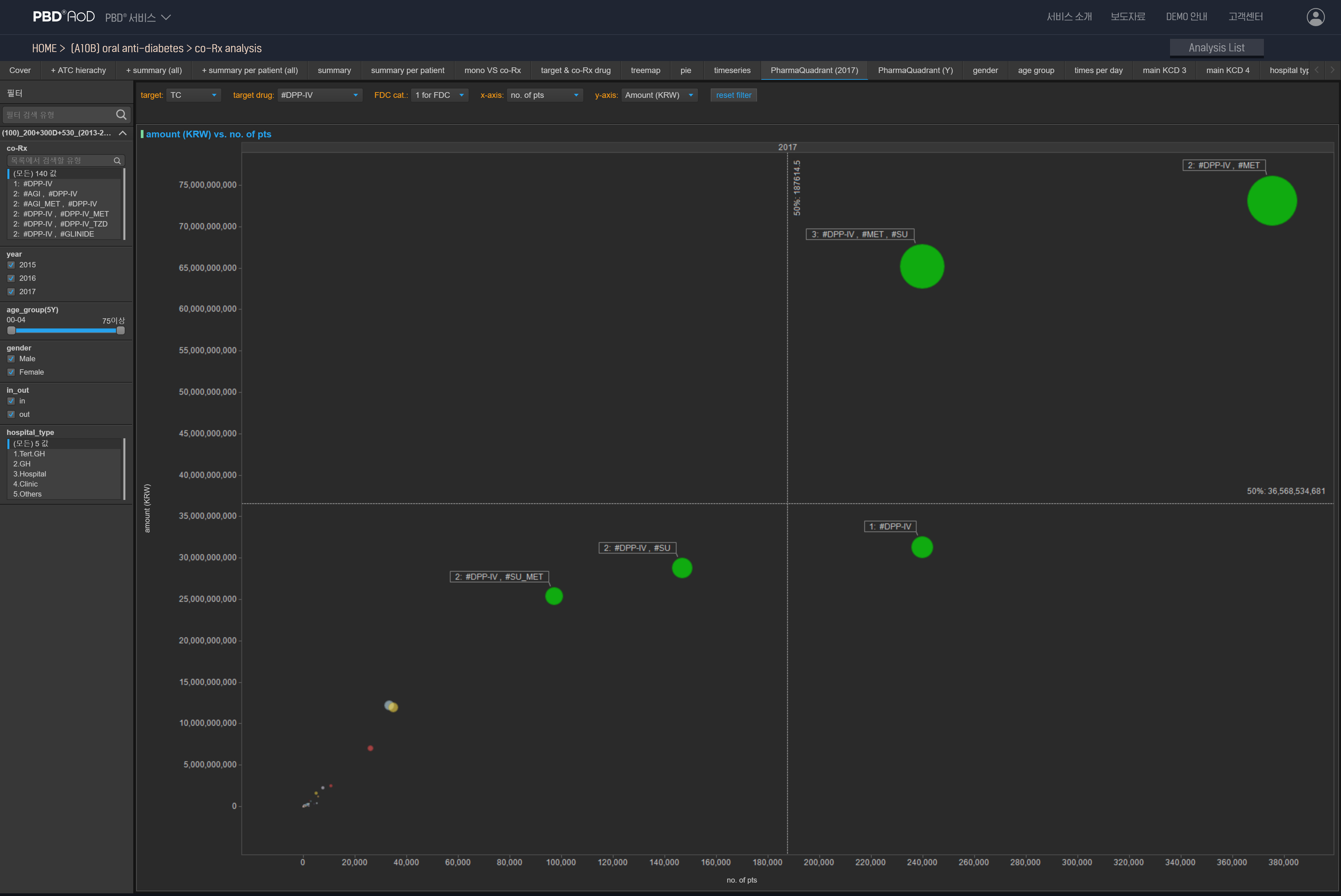This screenshot has width=1341, height=896.
Task: Click the age_group slider track
Action: click(x=66, y=330)
